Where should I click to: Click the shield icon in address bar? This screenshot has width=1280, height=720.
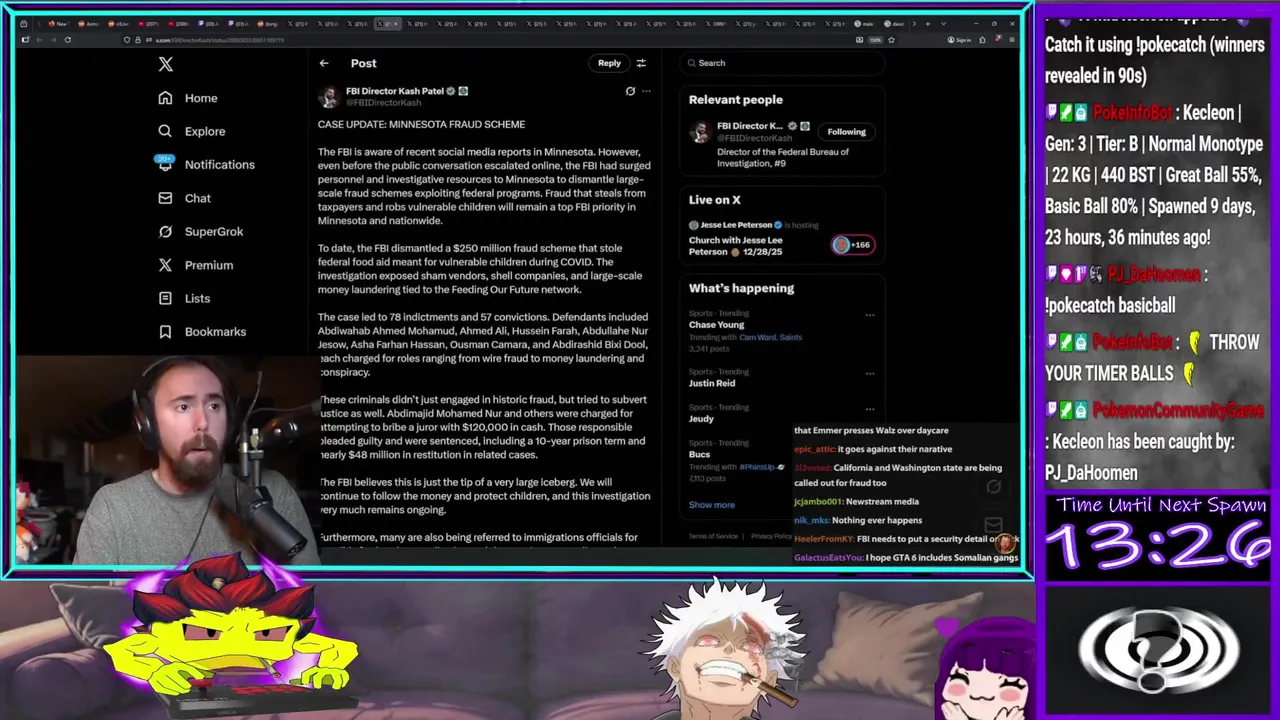tap(127, 40)
